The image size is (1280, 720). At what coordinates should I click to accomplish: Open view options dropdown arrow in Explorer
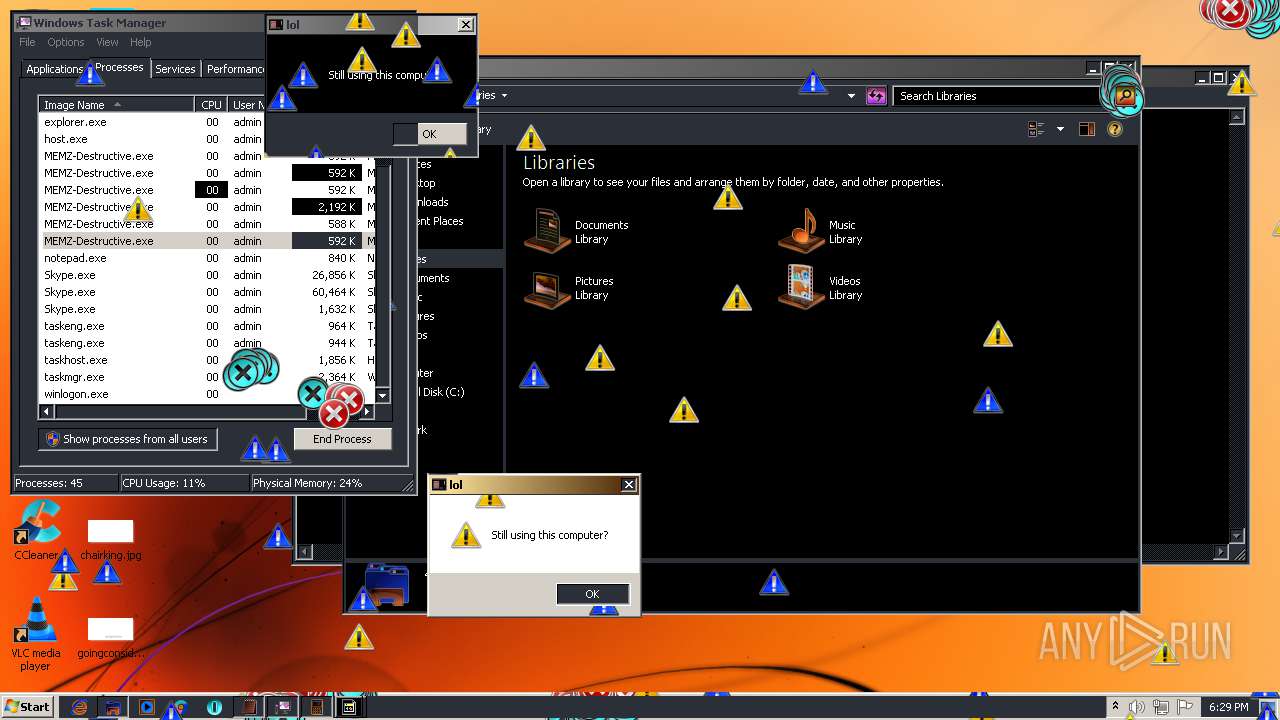click(x=1060, y=129)
